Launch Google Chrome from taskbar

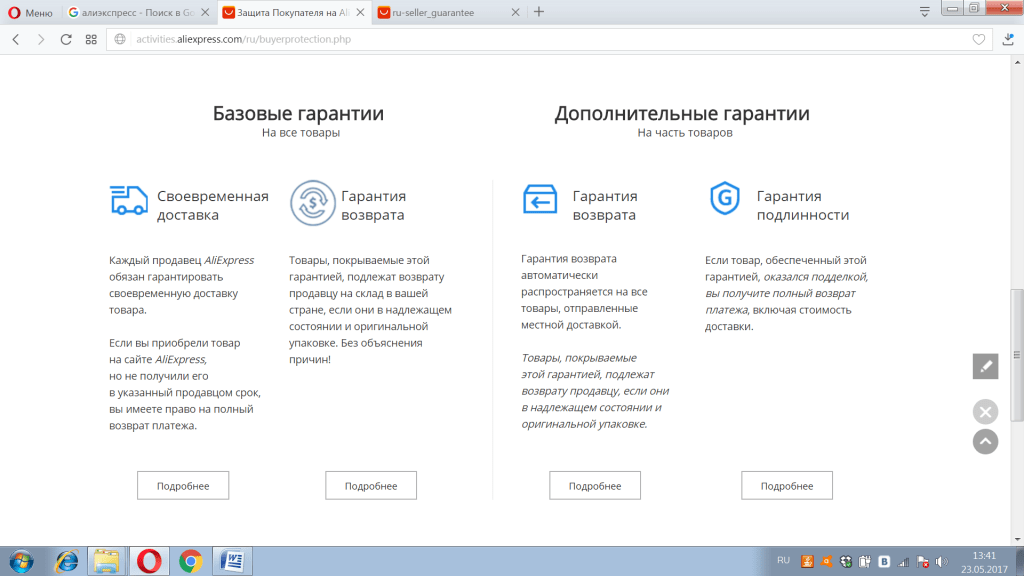point(191,561)
